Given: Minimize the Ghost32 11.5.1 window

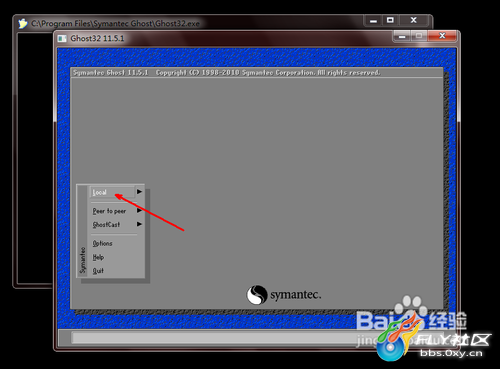Looking at the screenshot, I should click(x=402, y=36).
